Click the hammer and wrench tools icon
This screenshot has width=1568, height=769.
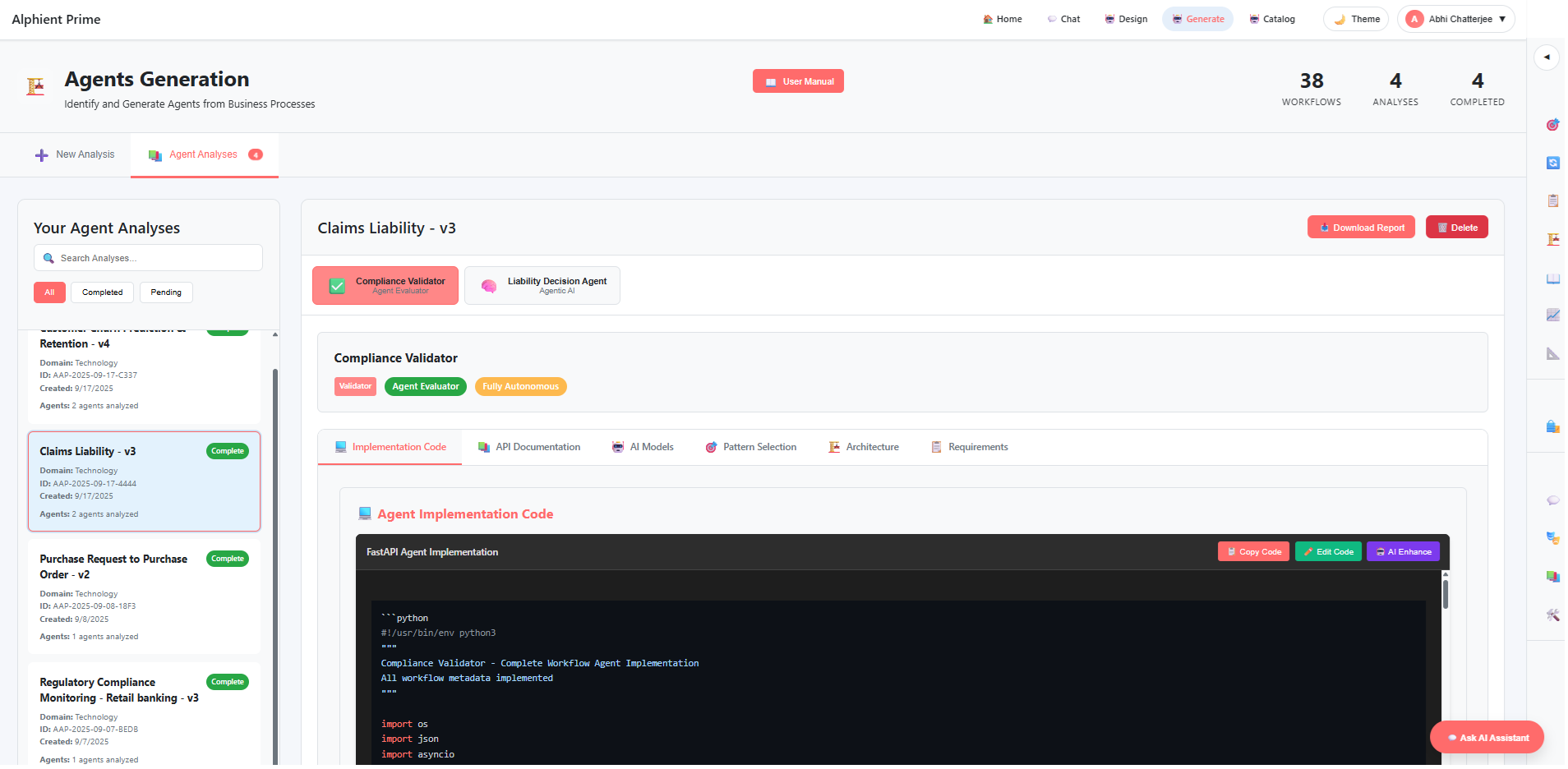1552,615
